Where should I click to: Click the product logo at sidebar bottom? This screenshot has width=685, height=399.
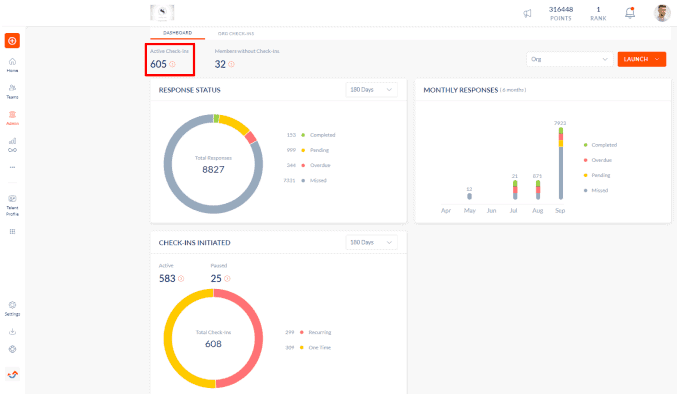coord(13,374)
